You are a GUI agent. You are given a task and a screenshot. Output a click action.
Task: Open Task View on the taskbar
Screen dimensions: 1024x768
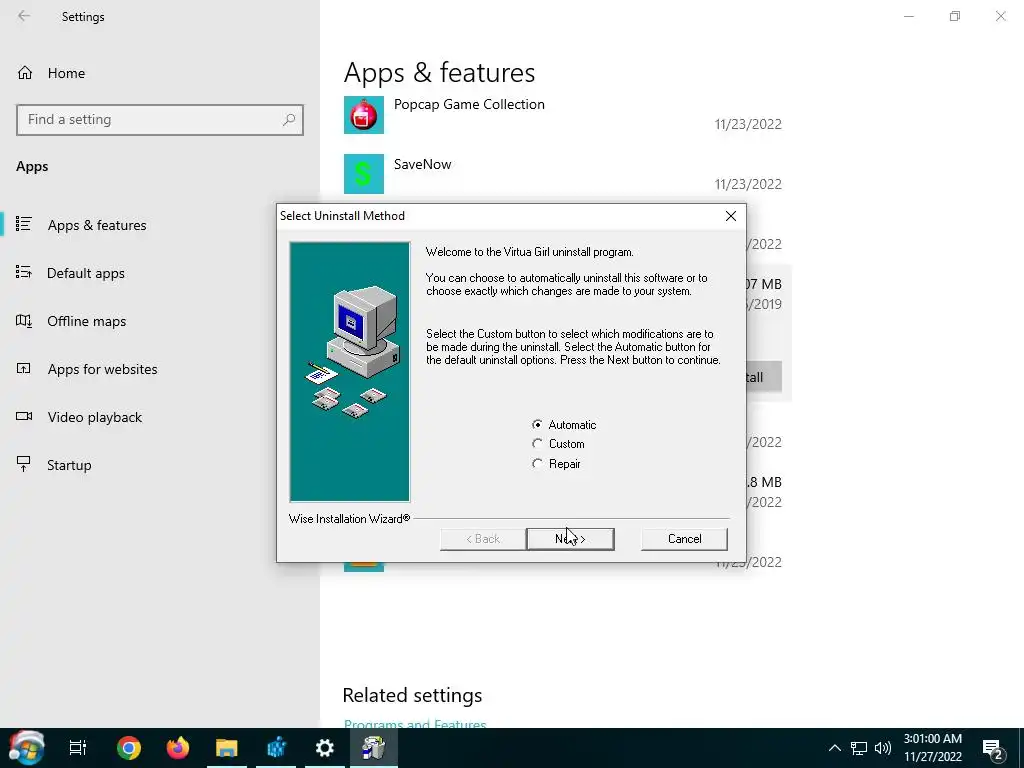(78, 748)
